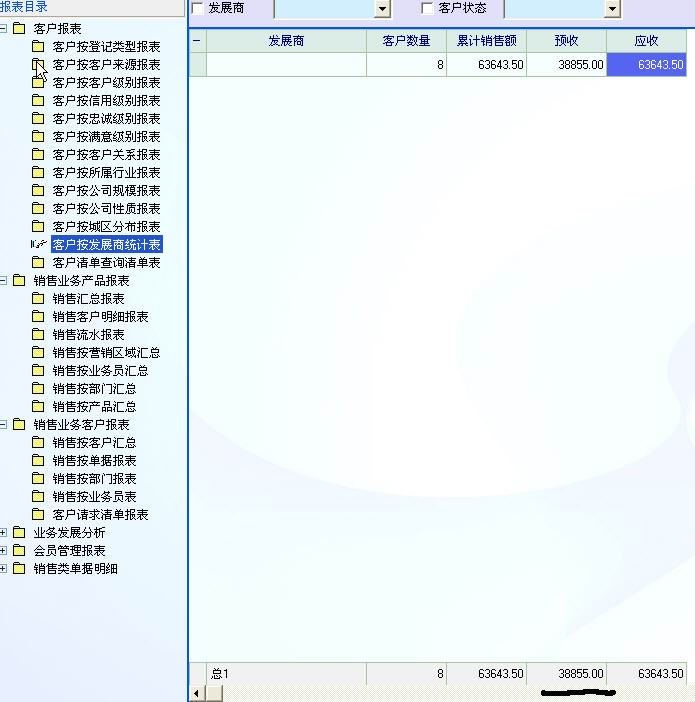Click the 客户数量 column header

pos(406,41)
